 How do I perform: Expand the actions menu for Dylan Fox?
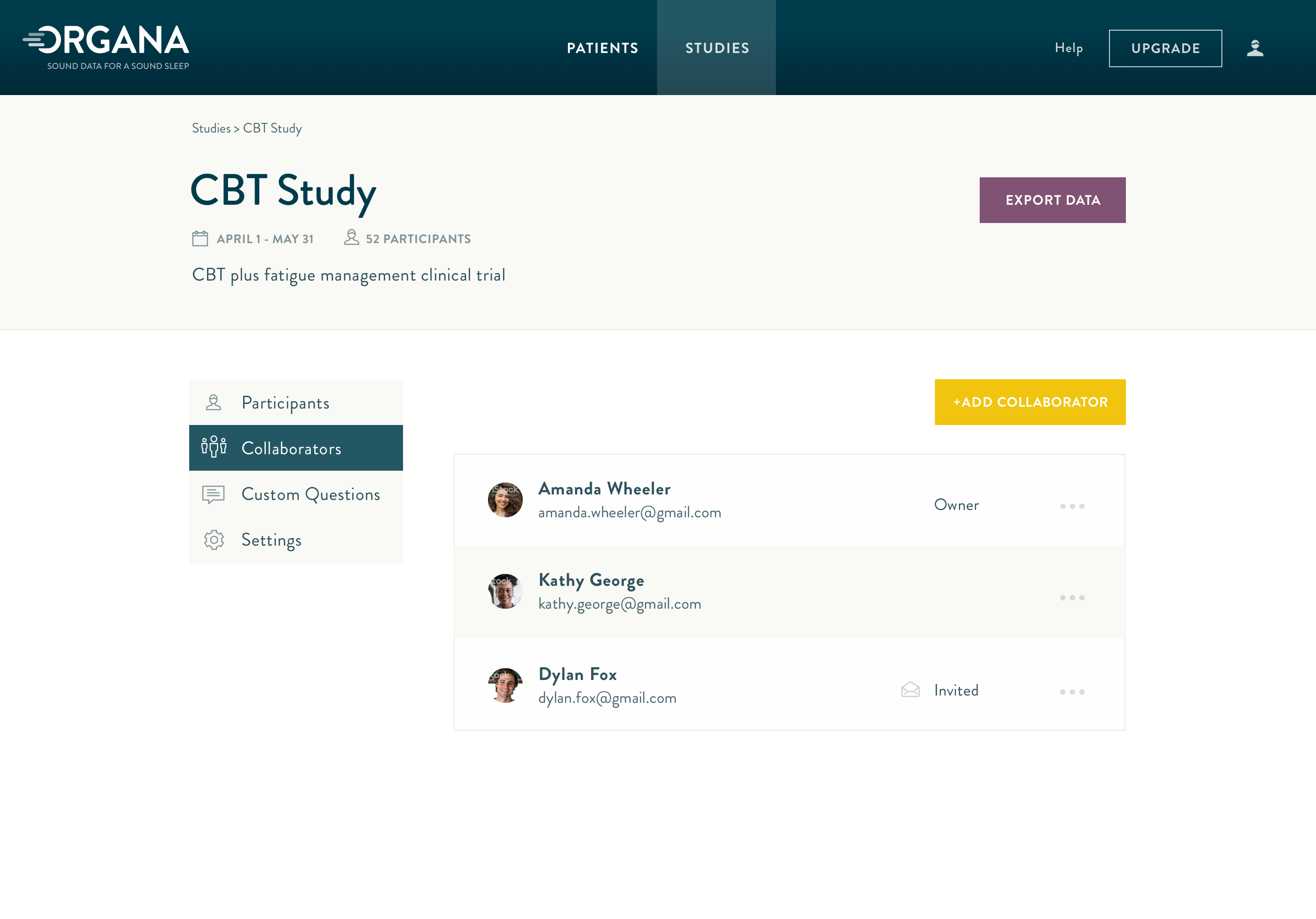tap(1072, 691)
